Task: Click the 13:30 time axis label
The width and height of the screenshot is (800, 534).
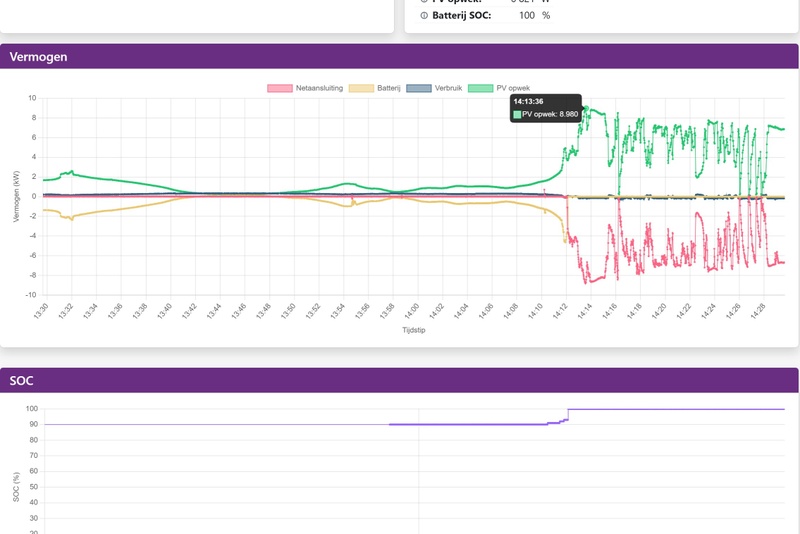Action: [41, 311]
